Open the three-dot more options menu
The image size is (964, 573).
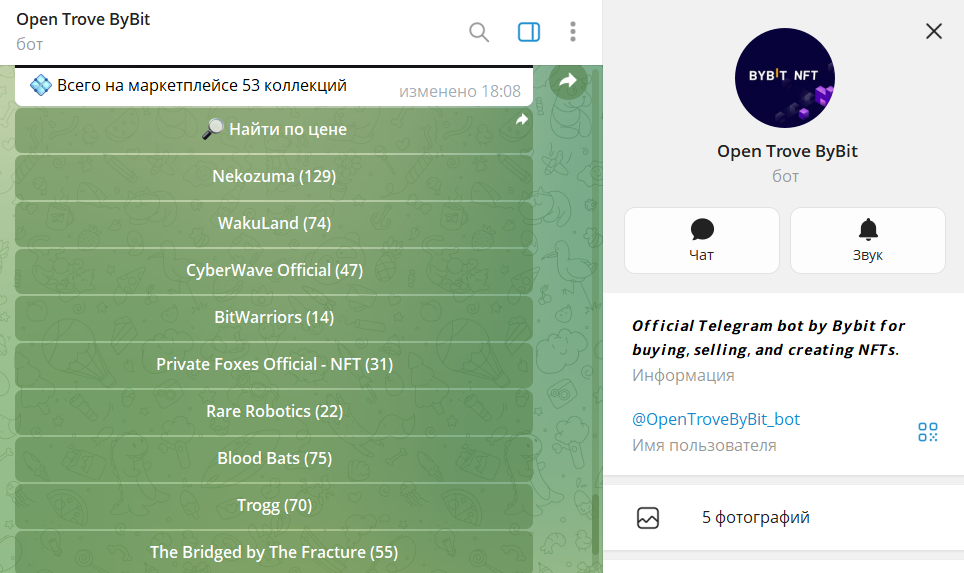pyautogui.click(x=572, y=32)
